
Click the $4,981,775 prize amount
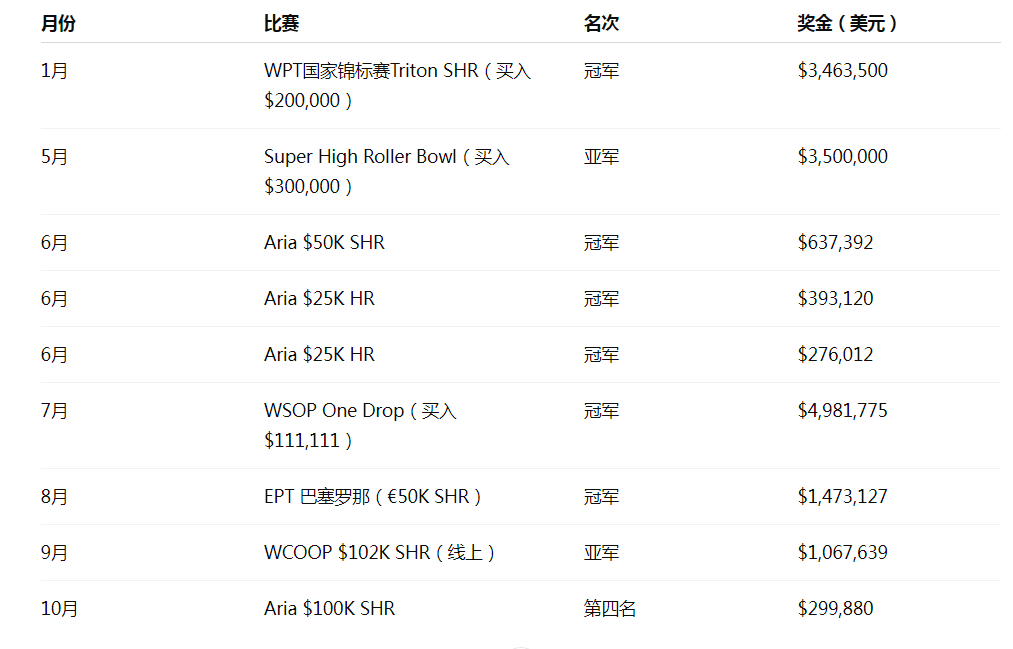click(842, 411)
